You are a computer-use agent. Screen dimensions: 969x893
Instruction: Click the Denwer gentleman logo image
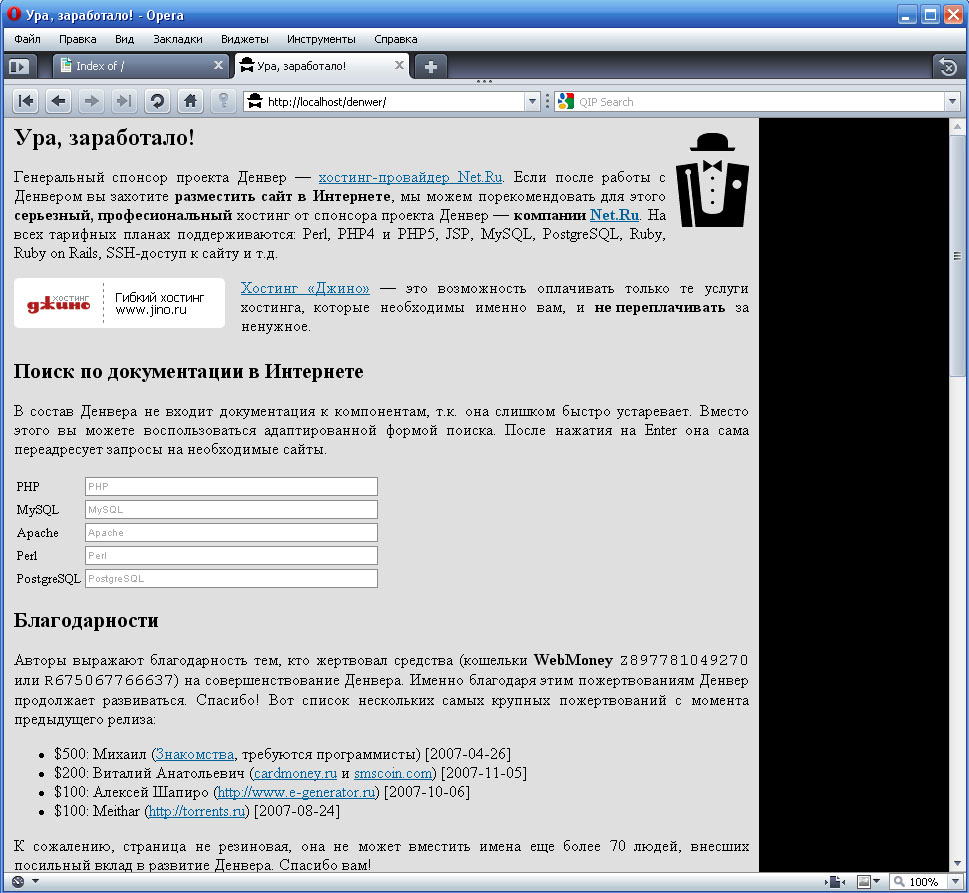pyautogui.click(x=712, y=180)
